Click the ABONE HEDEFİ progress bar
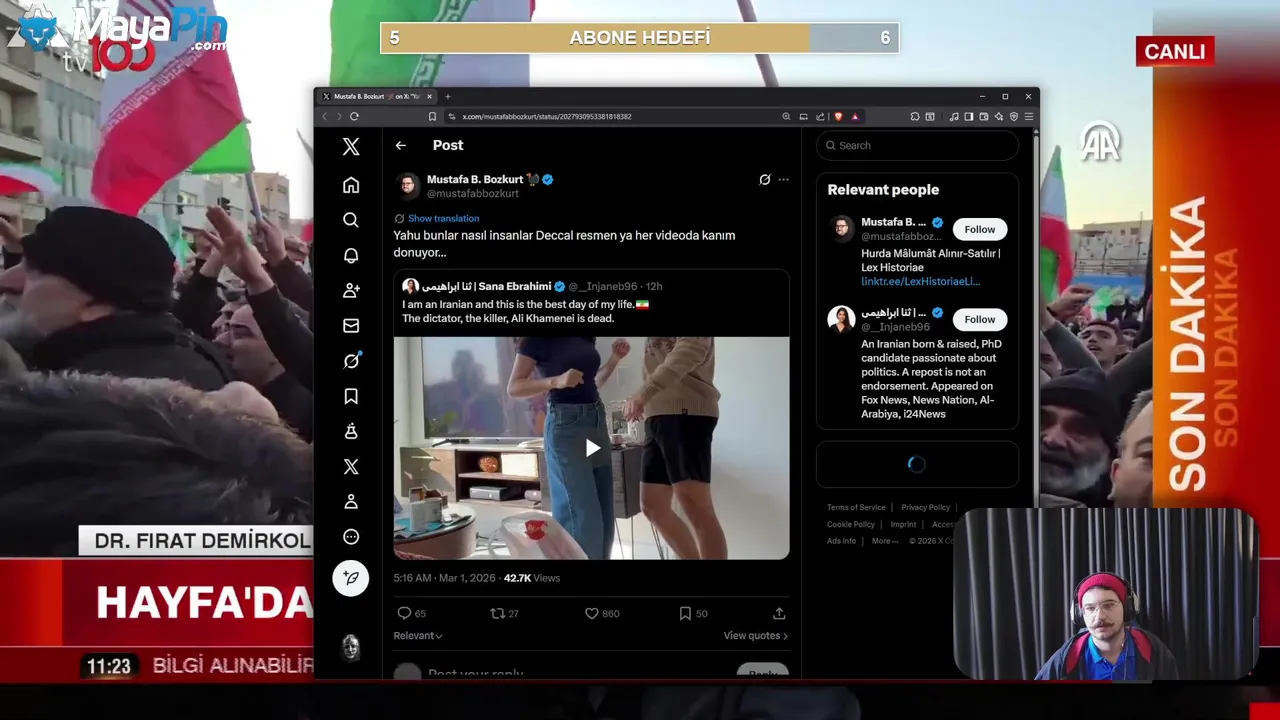1280x720 pixels. tap(640, 38)
